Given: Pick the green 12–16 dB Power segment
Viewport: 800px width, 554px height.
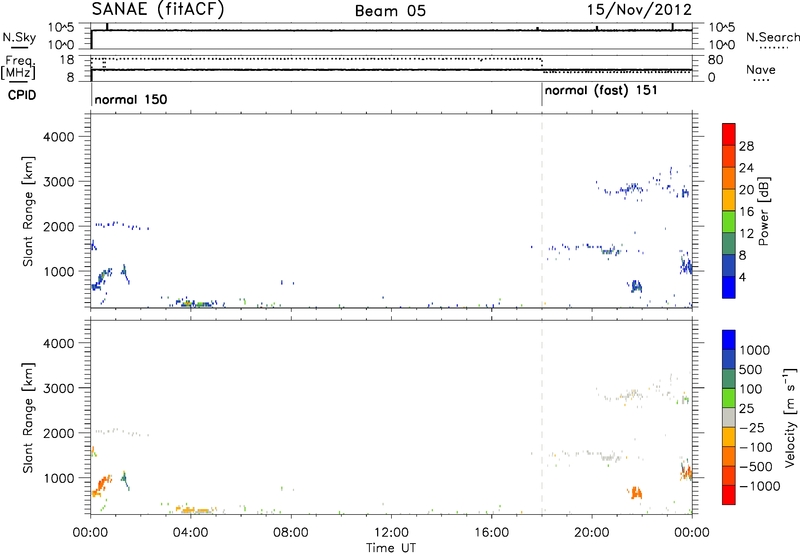Looking at the screenshot, I should 729,222.
